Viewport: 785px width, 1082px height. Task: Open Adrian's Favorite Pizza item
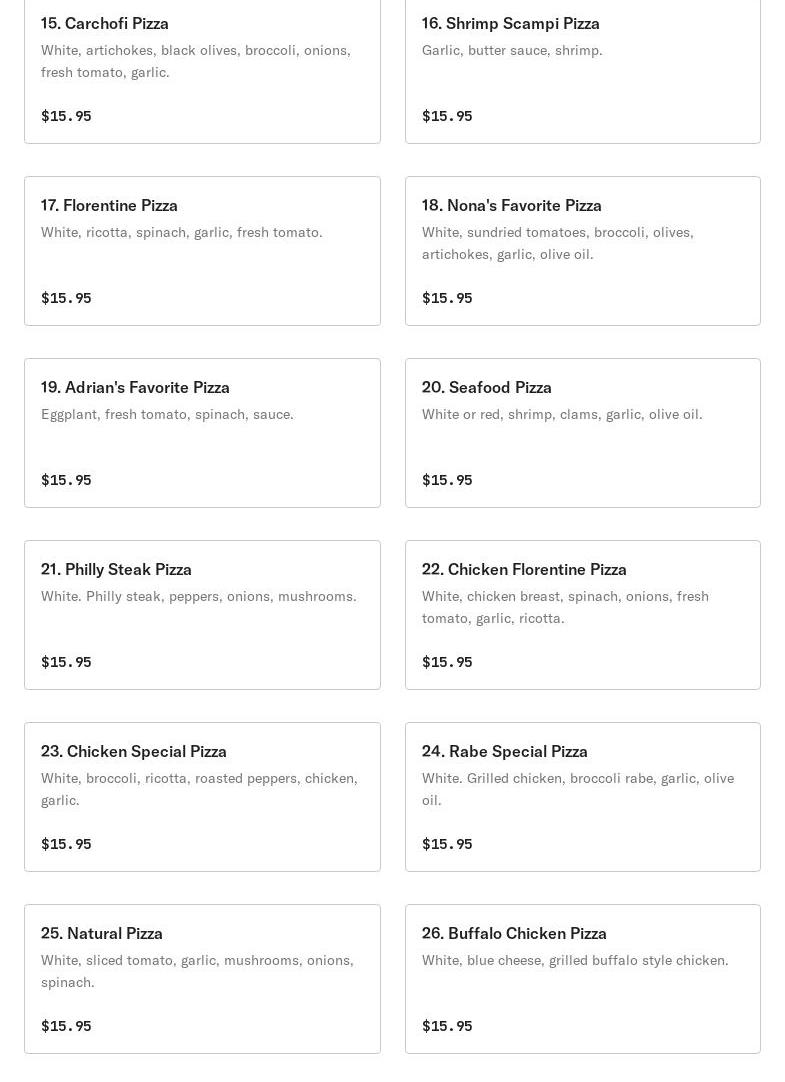point(135,387)
